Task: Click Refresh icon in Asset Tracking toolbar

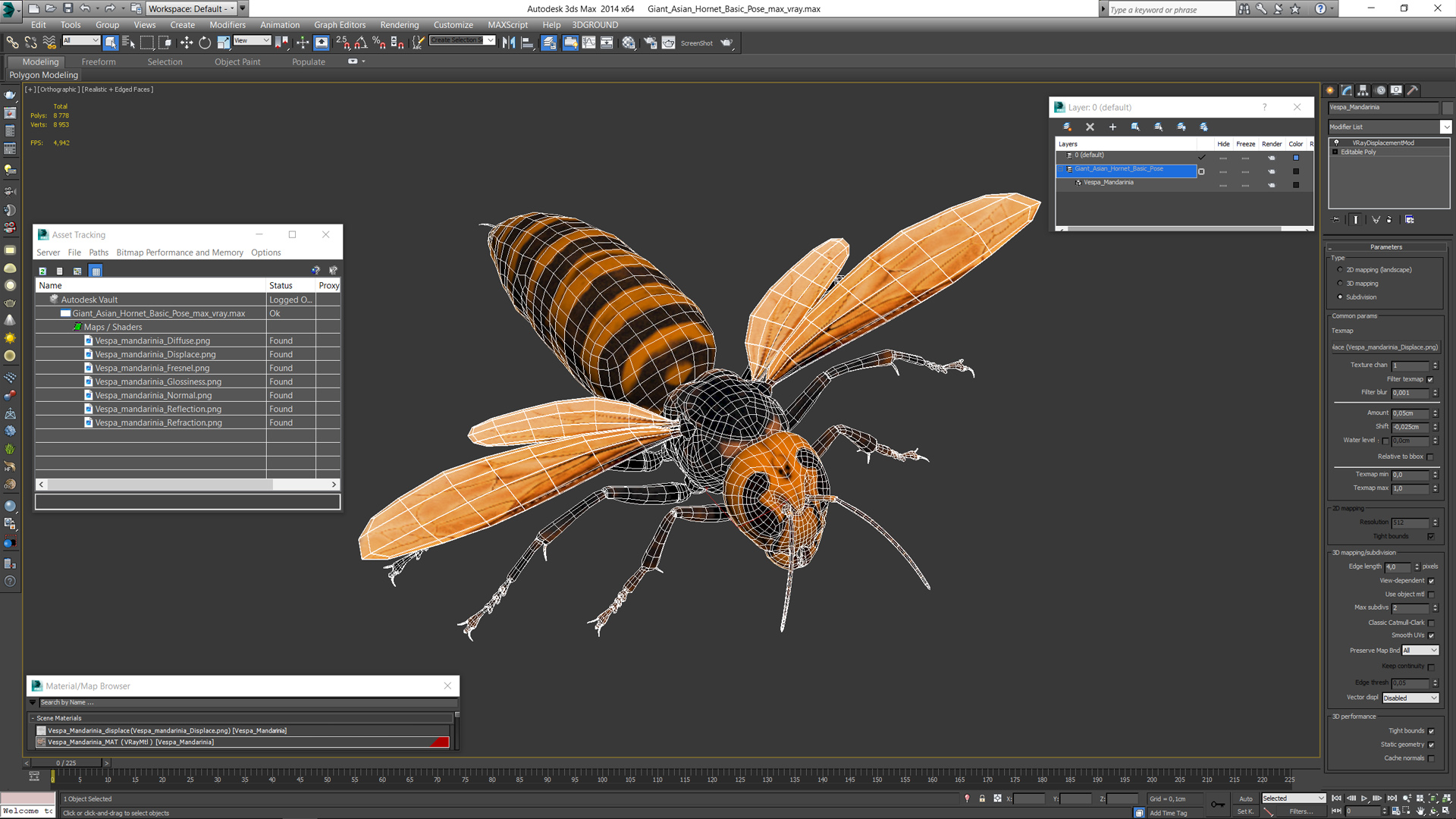Action: click(x=42, y=271)
